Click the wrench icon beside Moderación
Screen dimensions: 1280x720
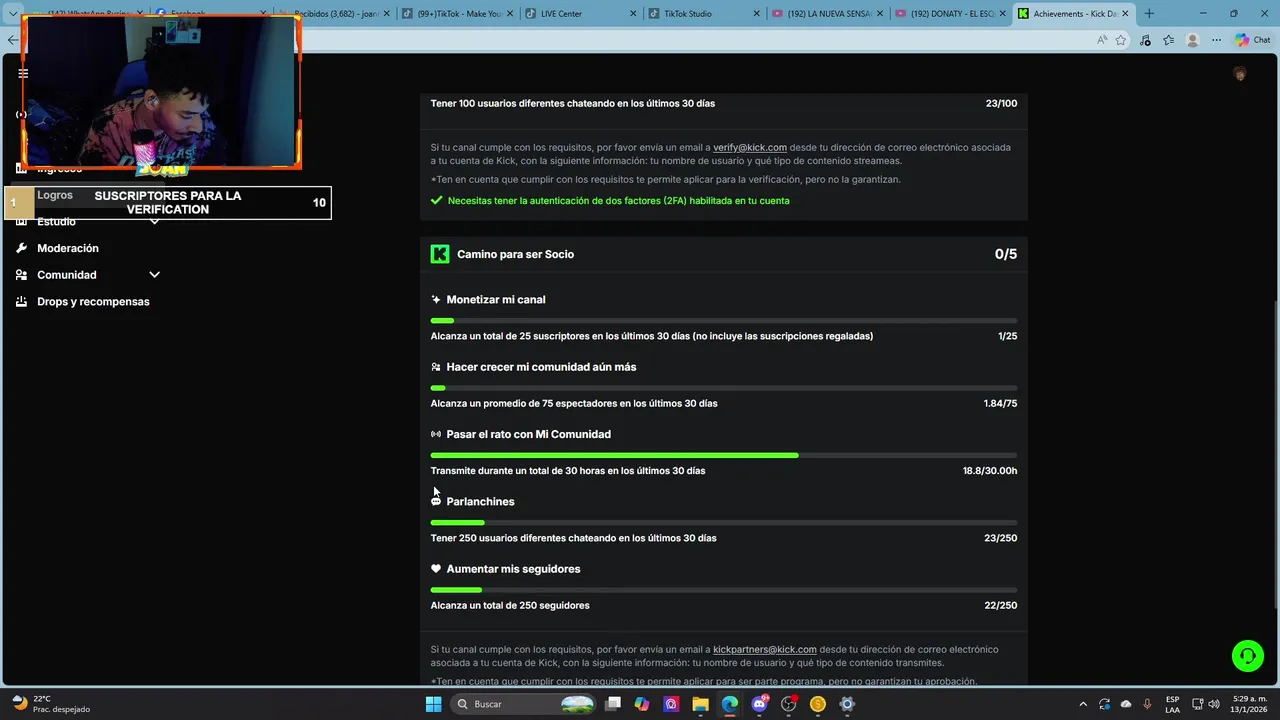coord(22,248)
